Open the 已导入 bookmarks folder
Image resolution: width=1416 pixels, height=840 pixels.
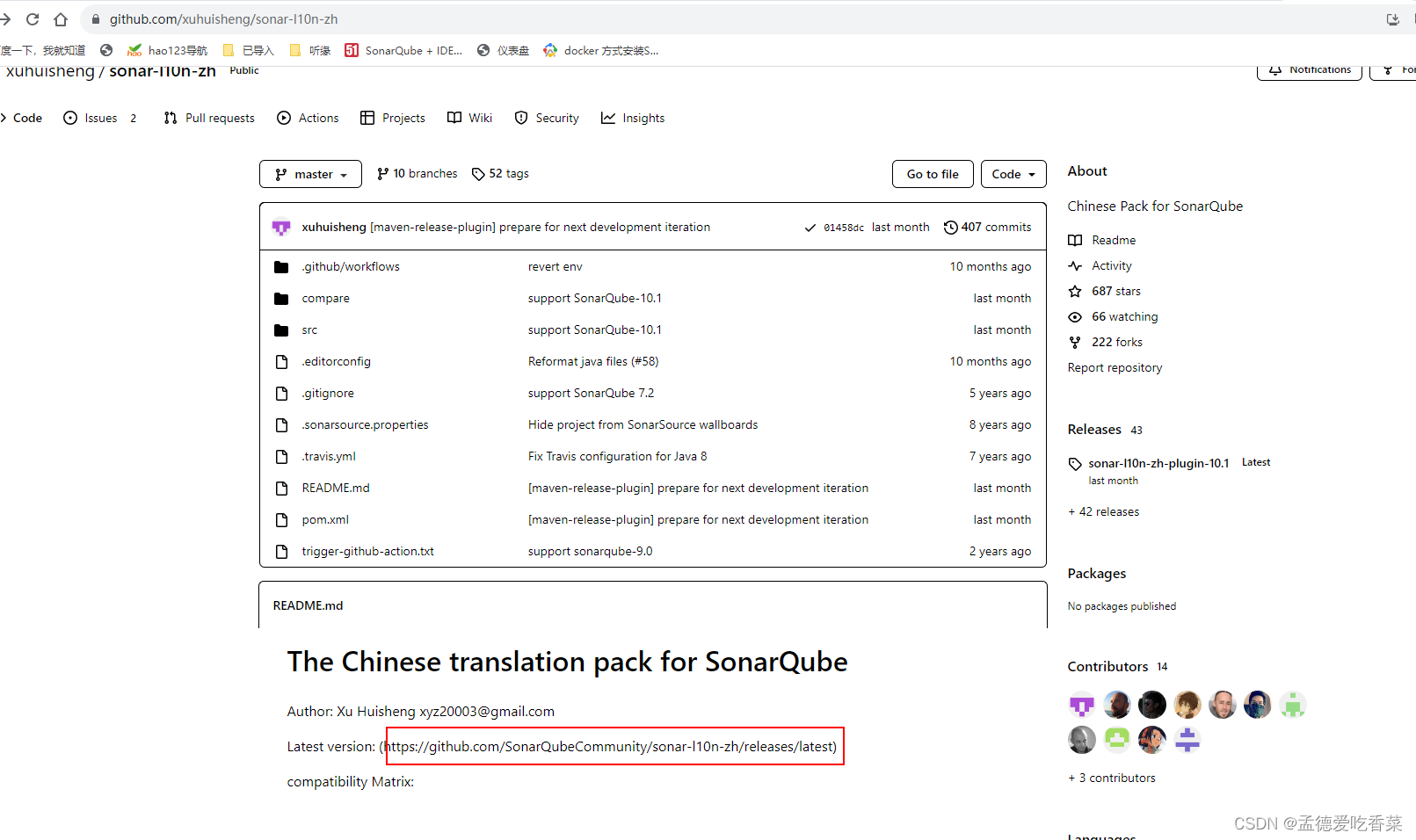tap(249, 50)
